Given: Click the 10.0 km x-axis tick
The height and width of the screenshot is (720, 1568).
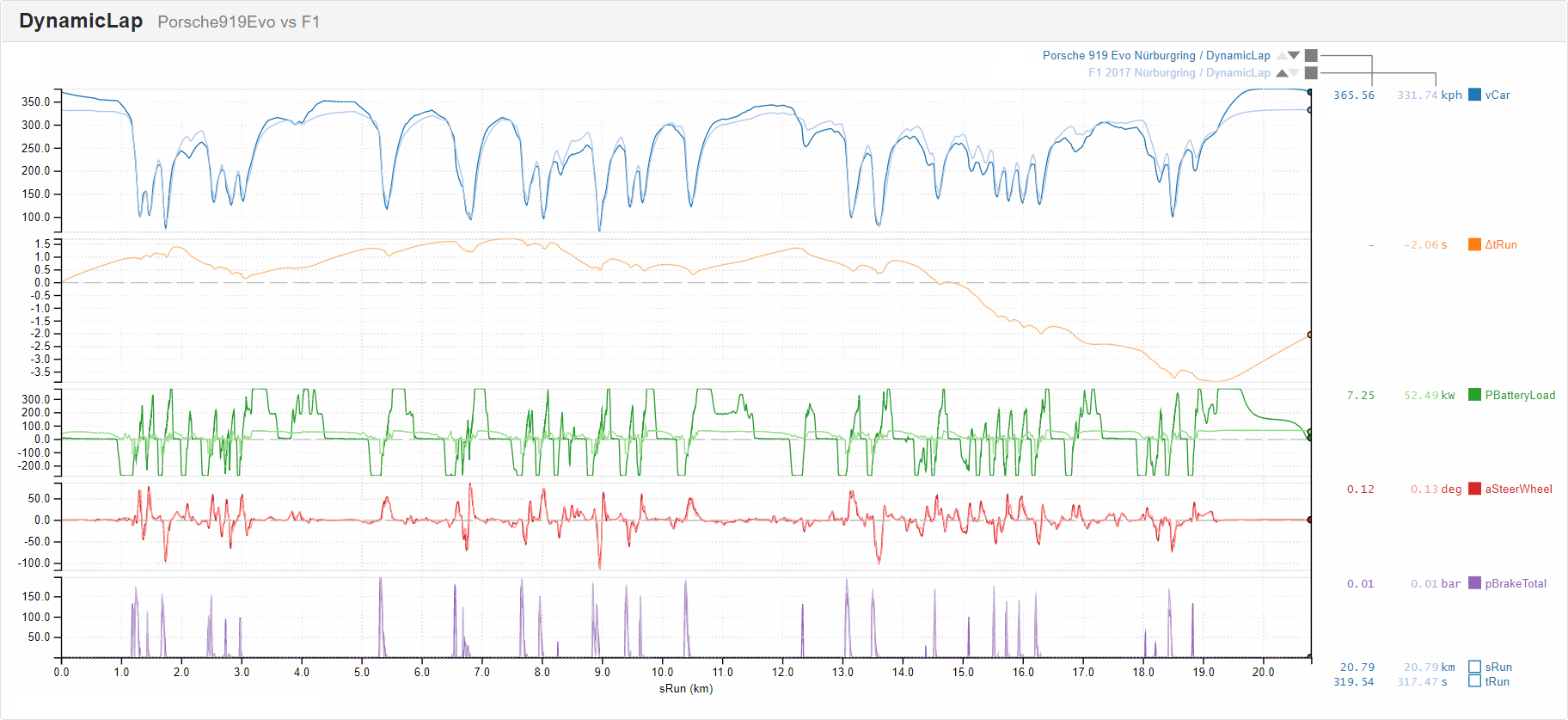Looking at the screenshot, I should coord(662,672).
